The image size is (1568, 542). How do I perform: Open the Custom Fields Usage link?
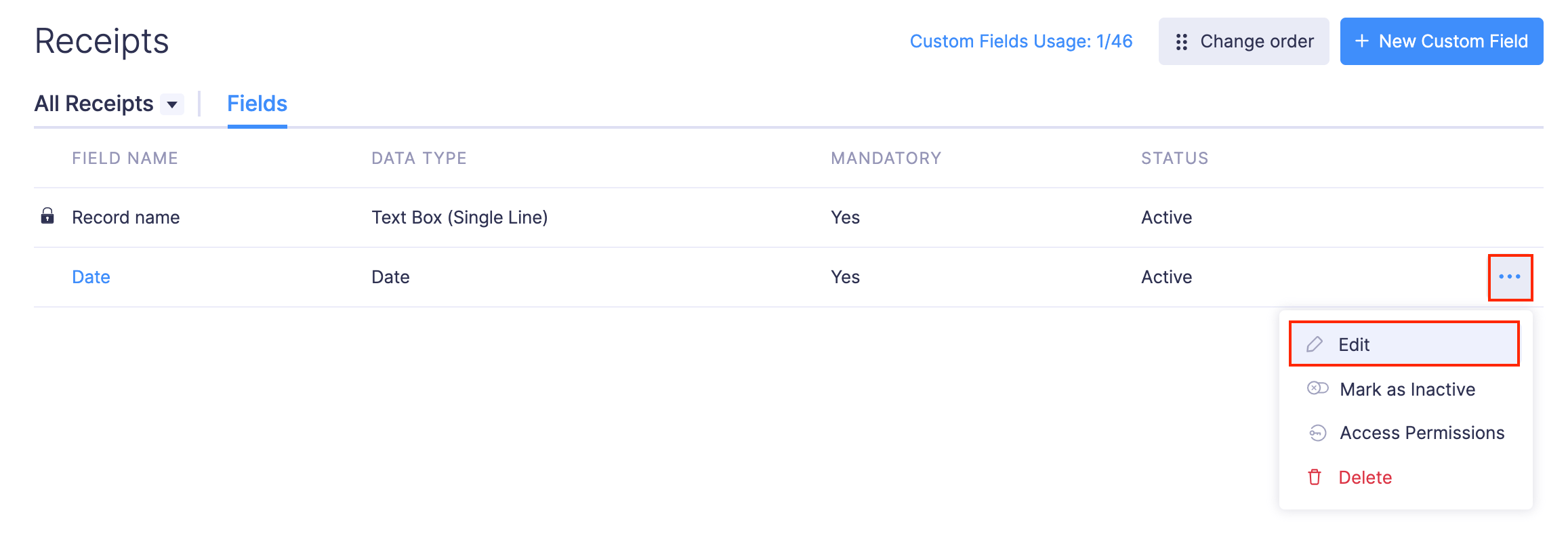[1020, 41]
